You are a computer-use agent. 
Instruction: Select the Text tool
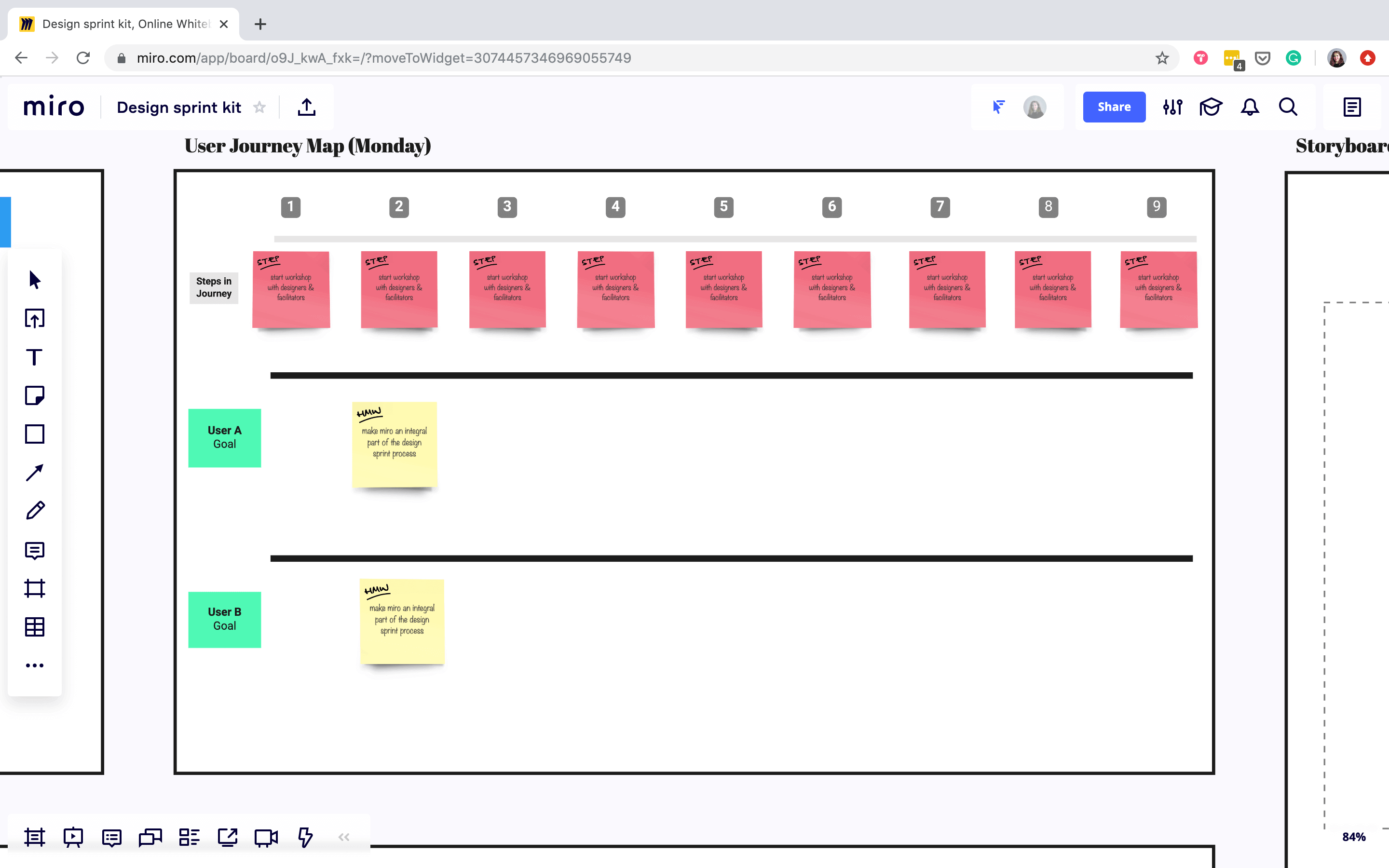pos(34,357)
